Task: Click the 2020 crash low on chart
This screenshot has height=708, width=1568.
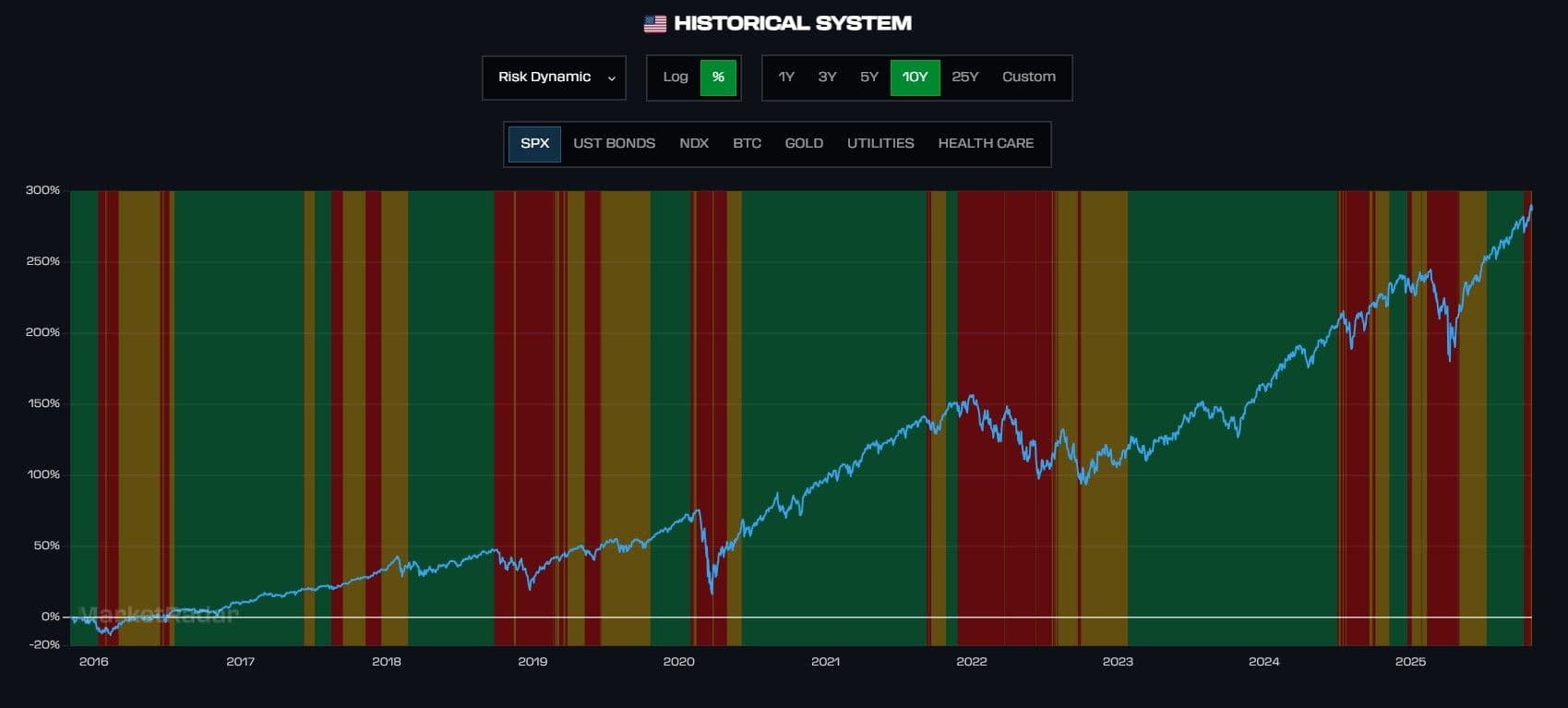Action: pyautogui.click(x=712, y=591)
